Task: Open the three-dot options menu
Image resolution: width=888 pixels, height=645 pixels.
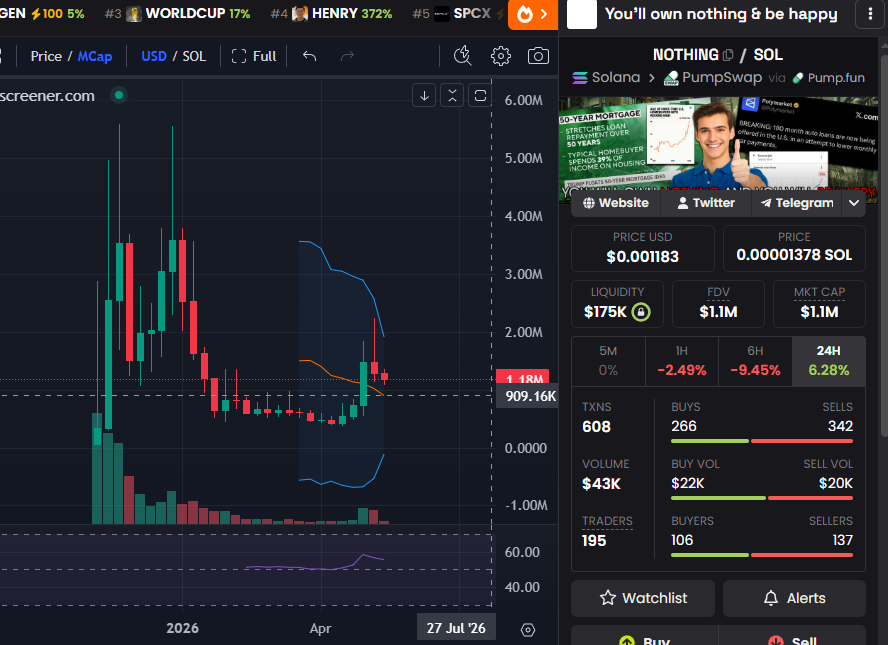Action: (x=870, y=14)
